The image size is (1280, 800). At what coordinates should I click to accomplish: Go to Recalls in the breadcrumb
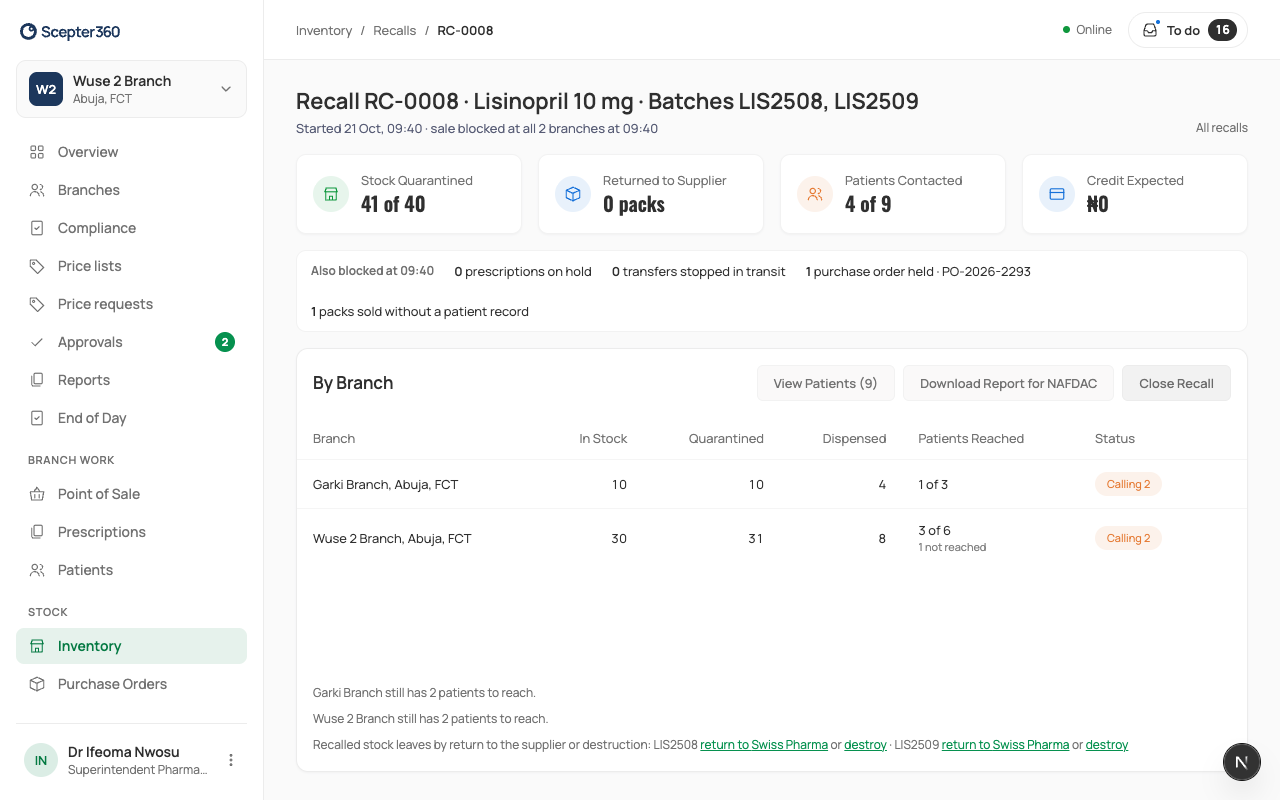click(x=394, y=31)
